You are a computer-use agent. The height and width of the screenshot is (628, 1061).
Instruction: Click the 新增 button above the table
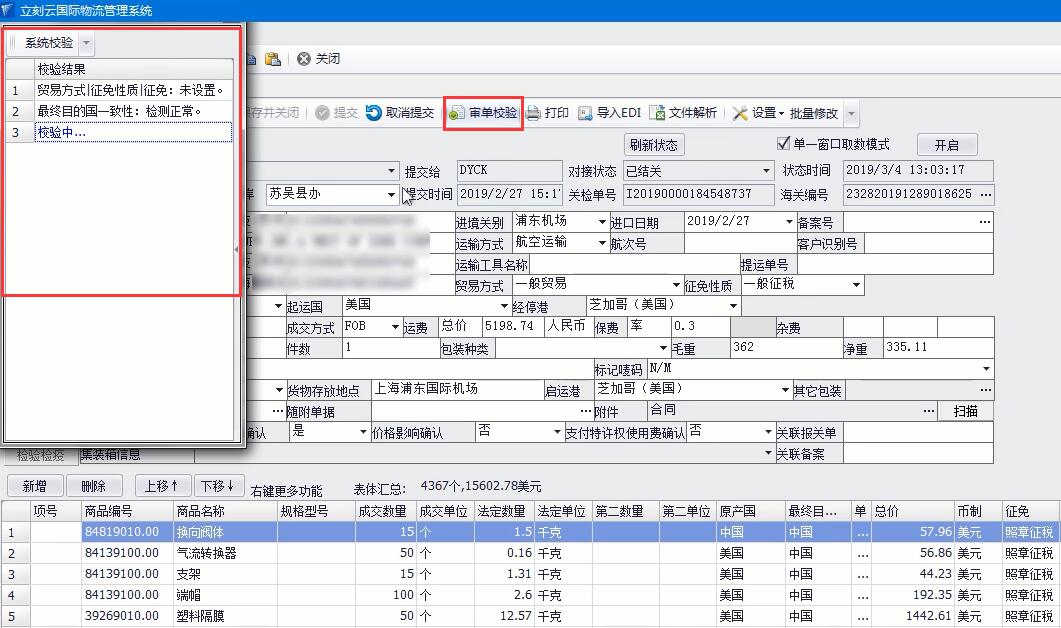coord(33,486)
